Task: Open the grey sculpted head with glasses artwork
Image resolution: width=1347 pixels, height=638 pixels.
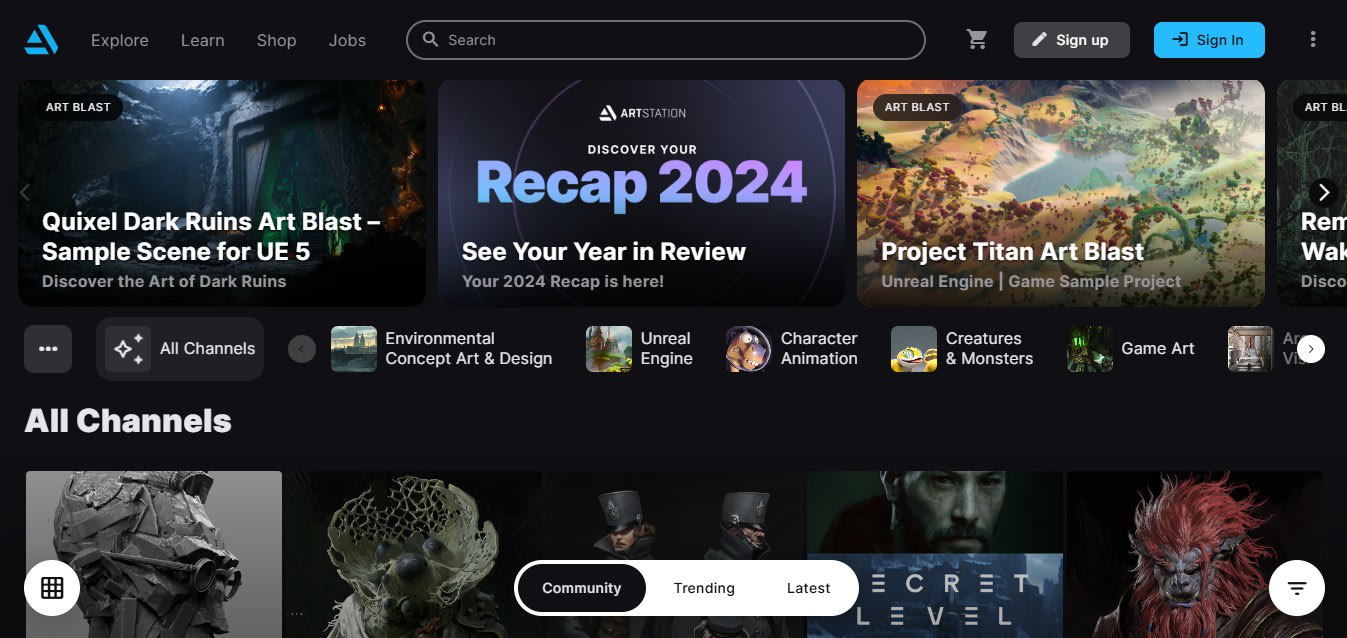Action: [154, 555]
